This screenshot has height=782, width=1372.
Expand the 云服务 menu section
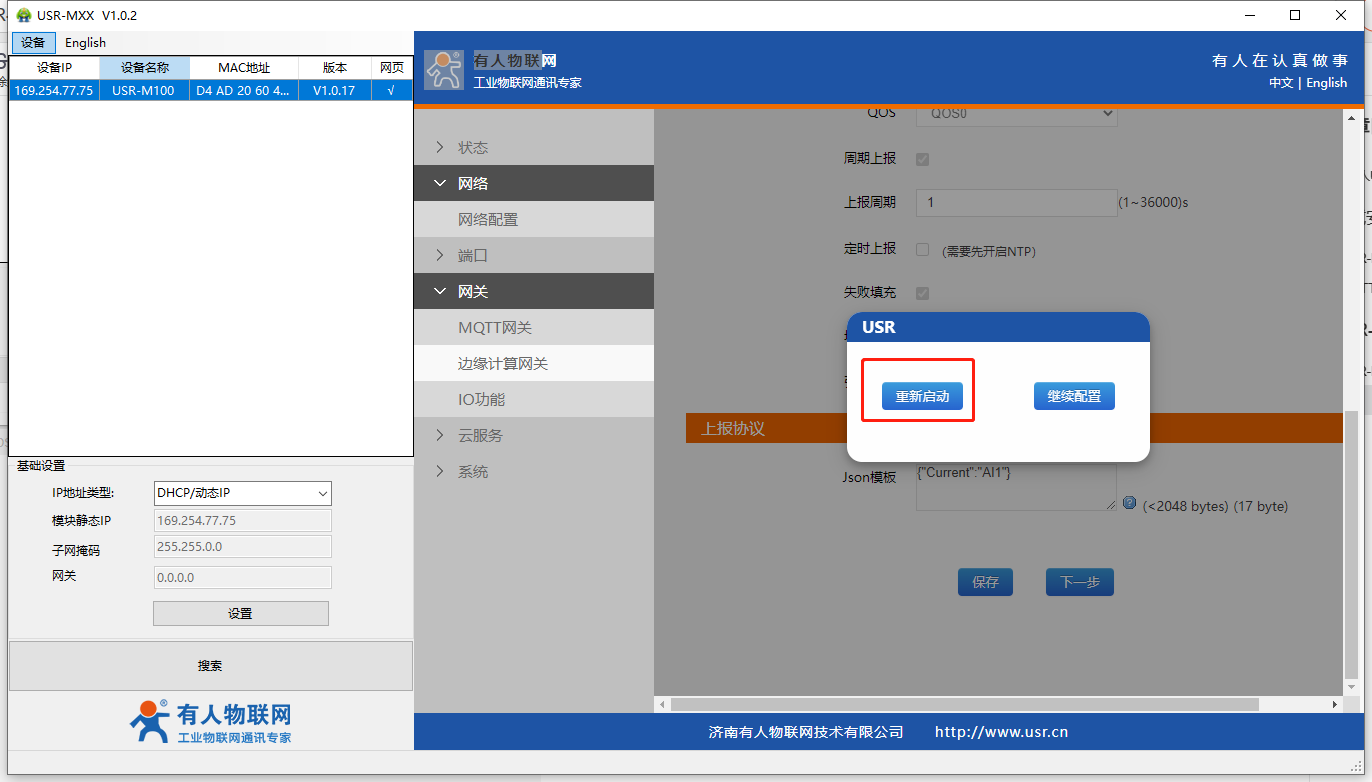(x=534, y=436)
